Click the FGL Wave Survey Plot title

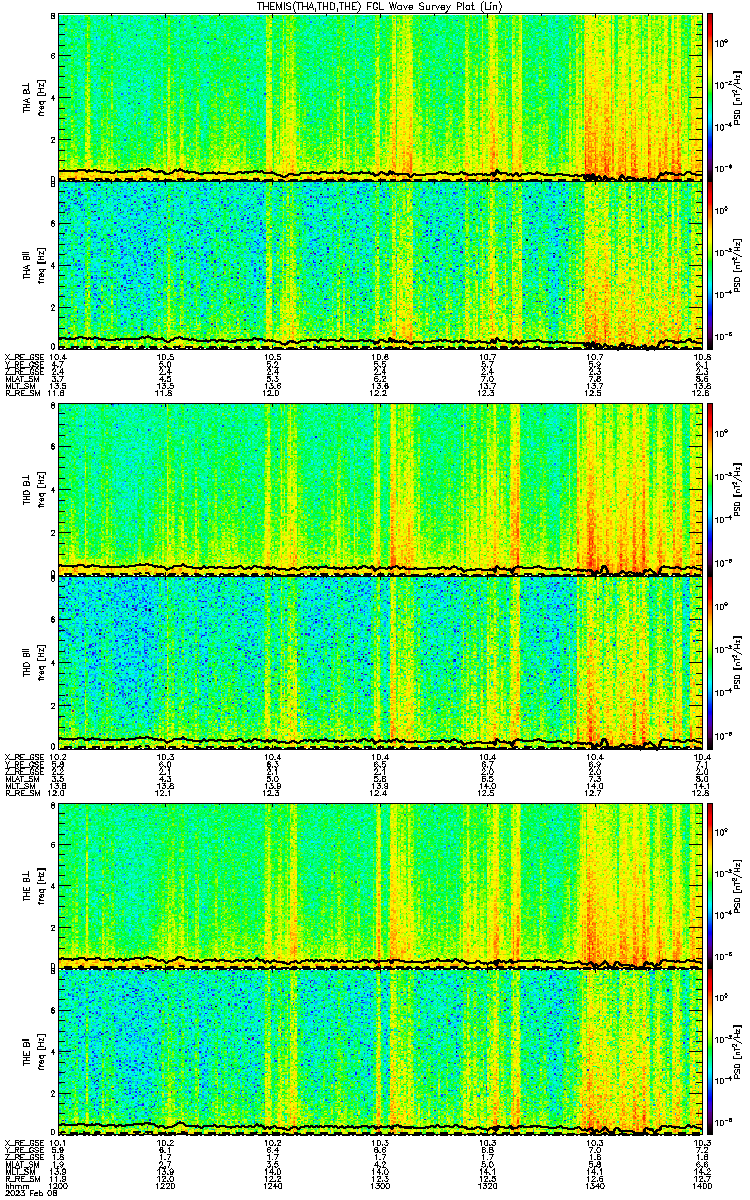click(x=375, y=6)
